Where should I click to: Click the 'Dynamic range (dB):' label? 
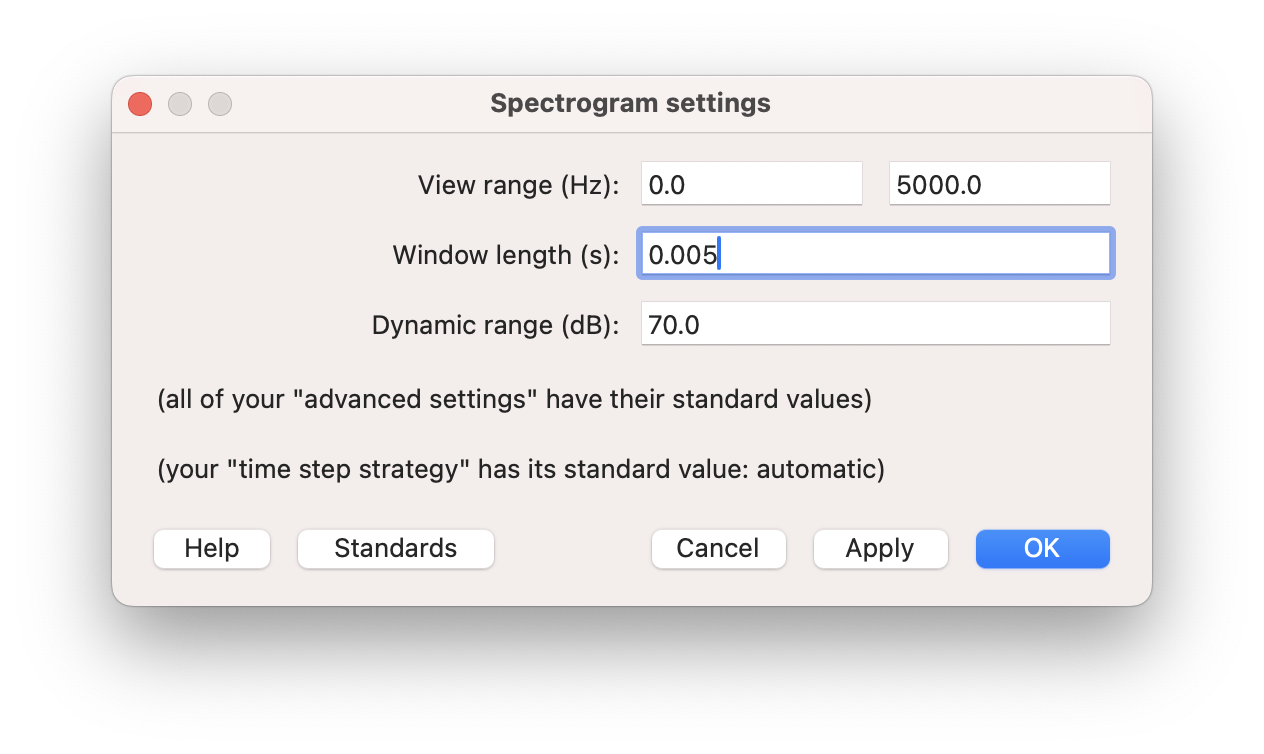(496, 325)
